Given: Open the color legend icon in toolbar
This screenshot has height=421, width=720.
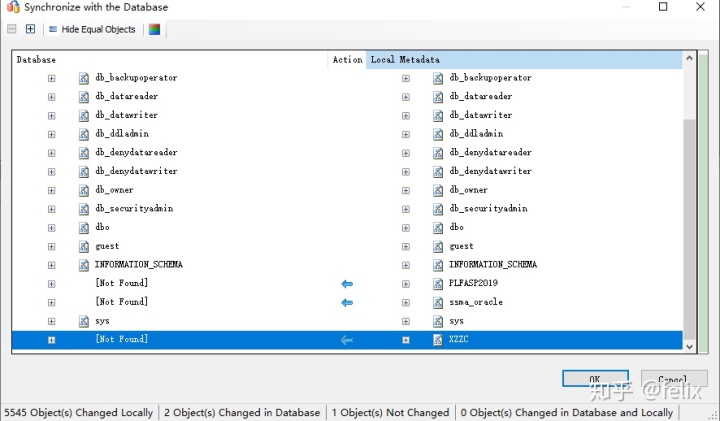Looking at the screenshot, I should click(154, 29).
